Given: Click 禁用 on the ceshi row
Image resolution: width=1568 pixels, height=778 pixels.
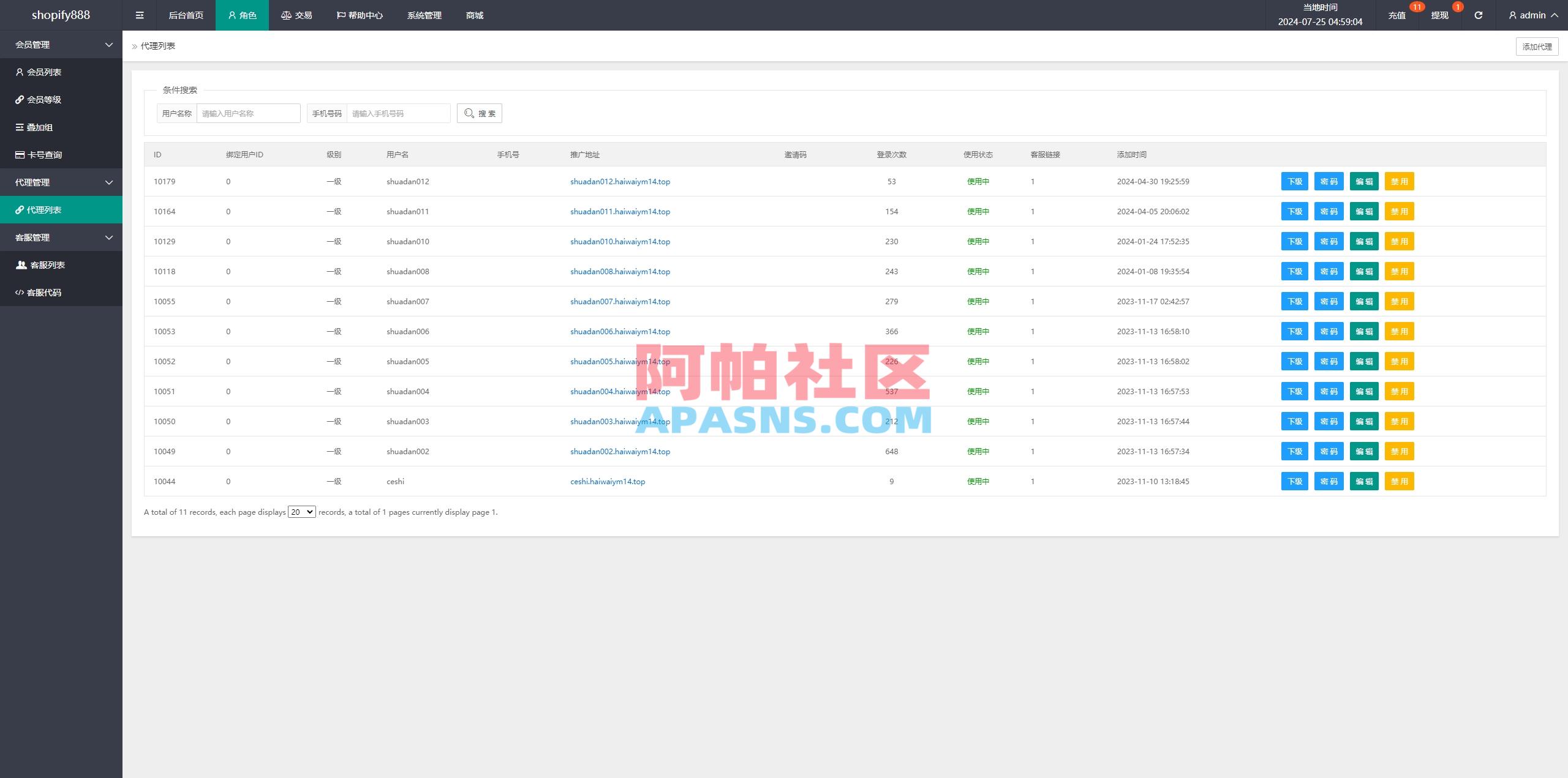Looking at the screenshot, I should tap(1400, 481).
